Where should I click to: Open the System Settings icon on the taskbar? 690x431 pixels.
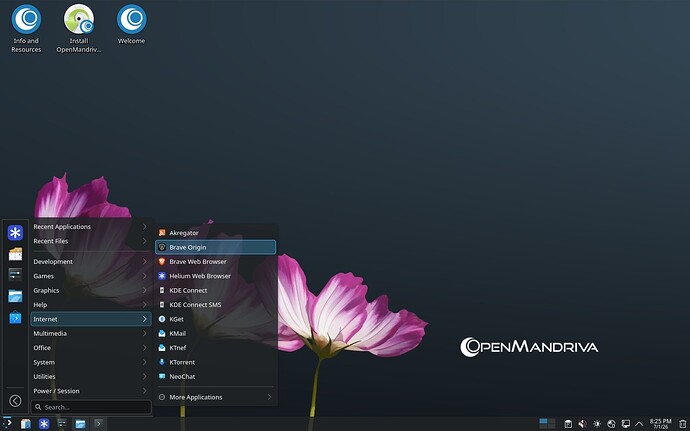click(62, 424)
